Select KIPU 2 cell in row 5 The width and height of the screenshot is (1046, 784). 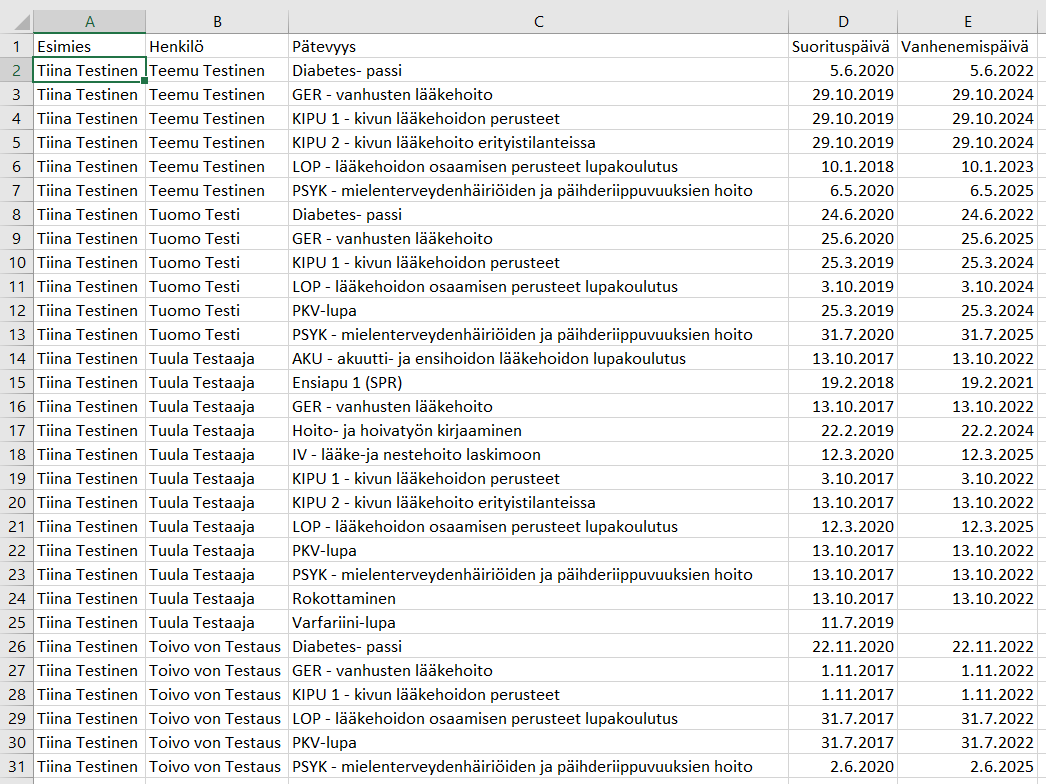click(x=538, y=142)
